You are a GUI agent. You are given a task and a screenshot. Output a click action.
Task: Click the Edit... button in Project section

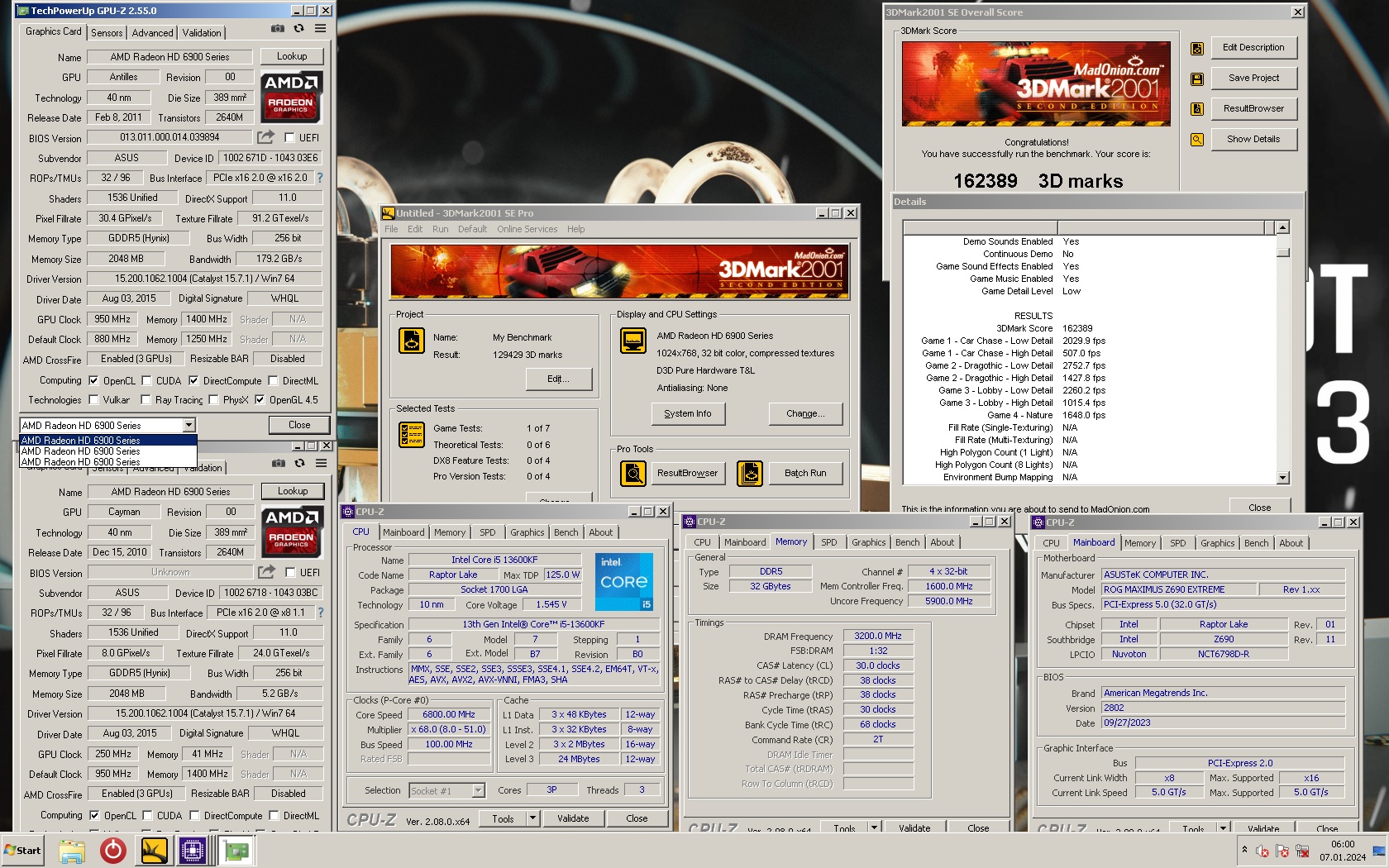pos(559,379)
